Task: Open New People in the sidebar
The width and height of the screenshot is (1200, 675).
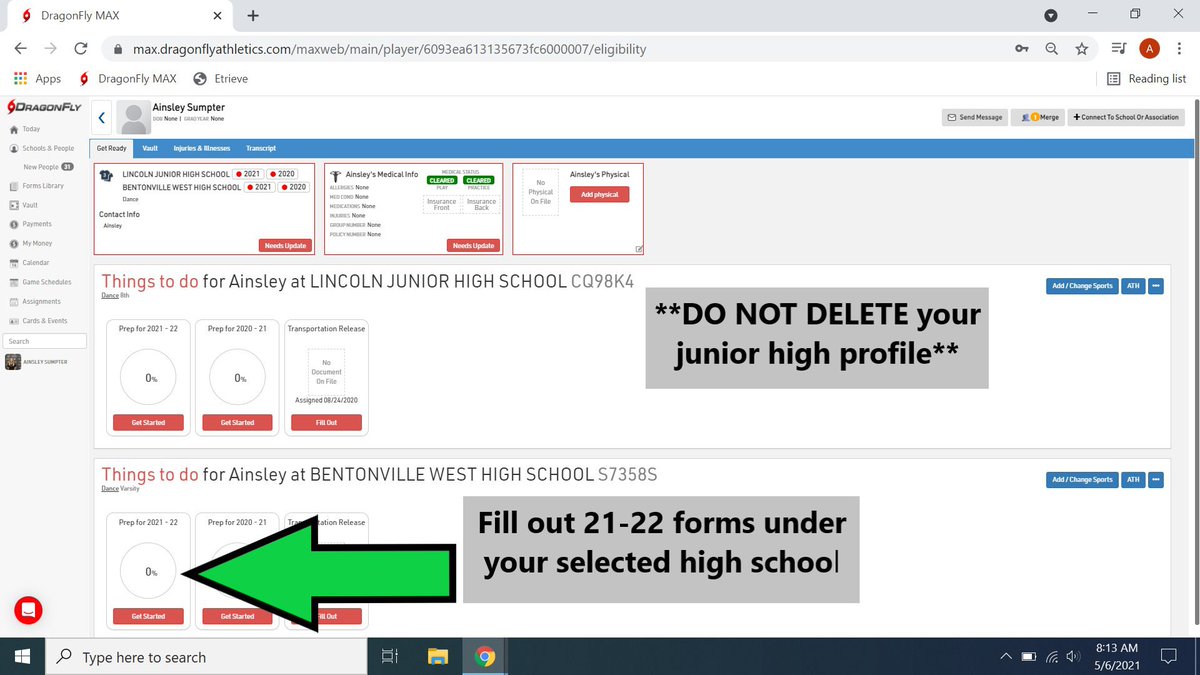Action: (48, 167)
